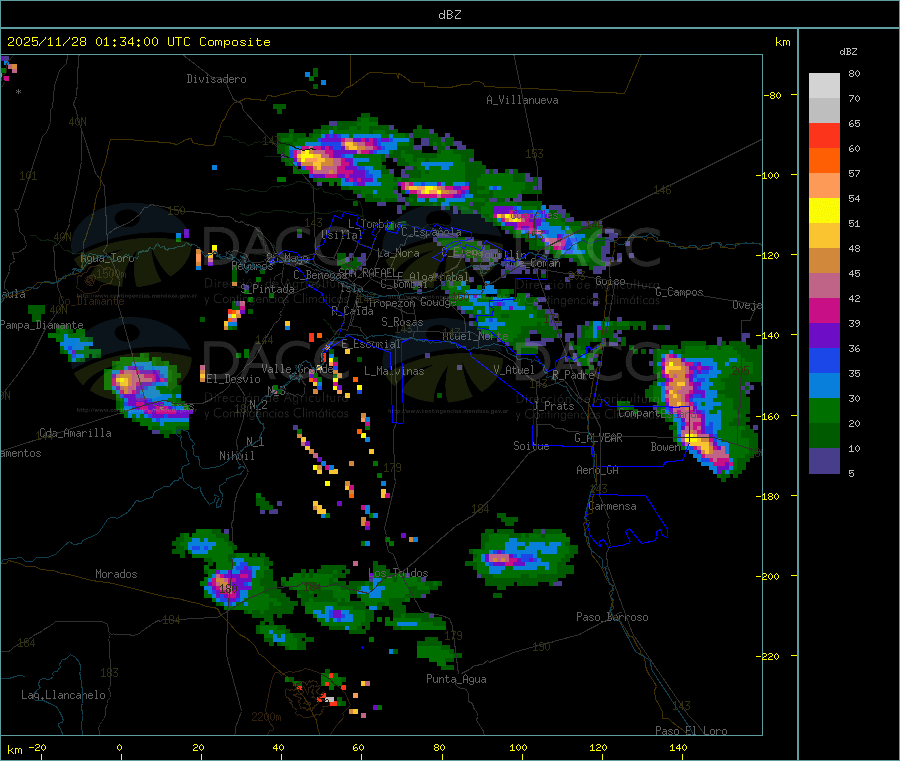Click the A_Villanueva location label
This screenshot has width=900, height=761.
pyautogui.click(x=522, y=100)
